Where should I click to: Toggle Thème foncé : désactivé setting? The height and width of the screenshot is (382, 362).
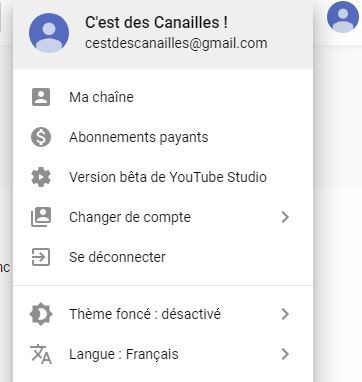click(x=163, y=314)
